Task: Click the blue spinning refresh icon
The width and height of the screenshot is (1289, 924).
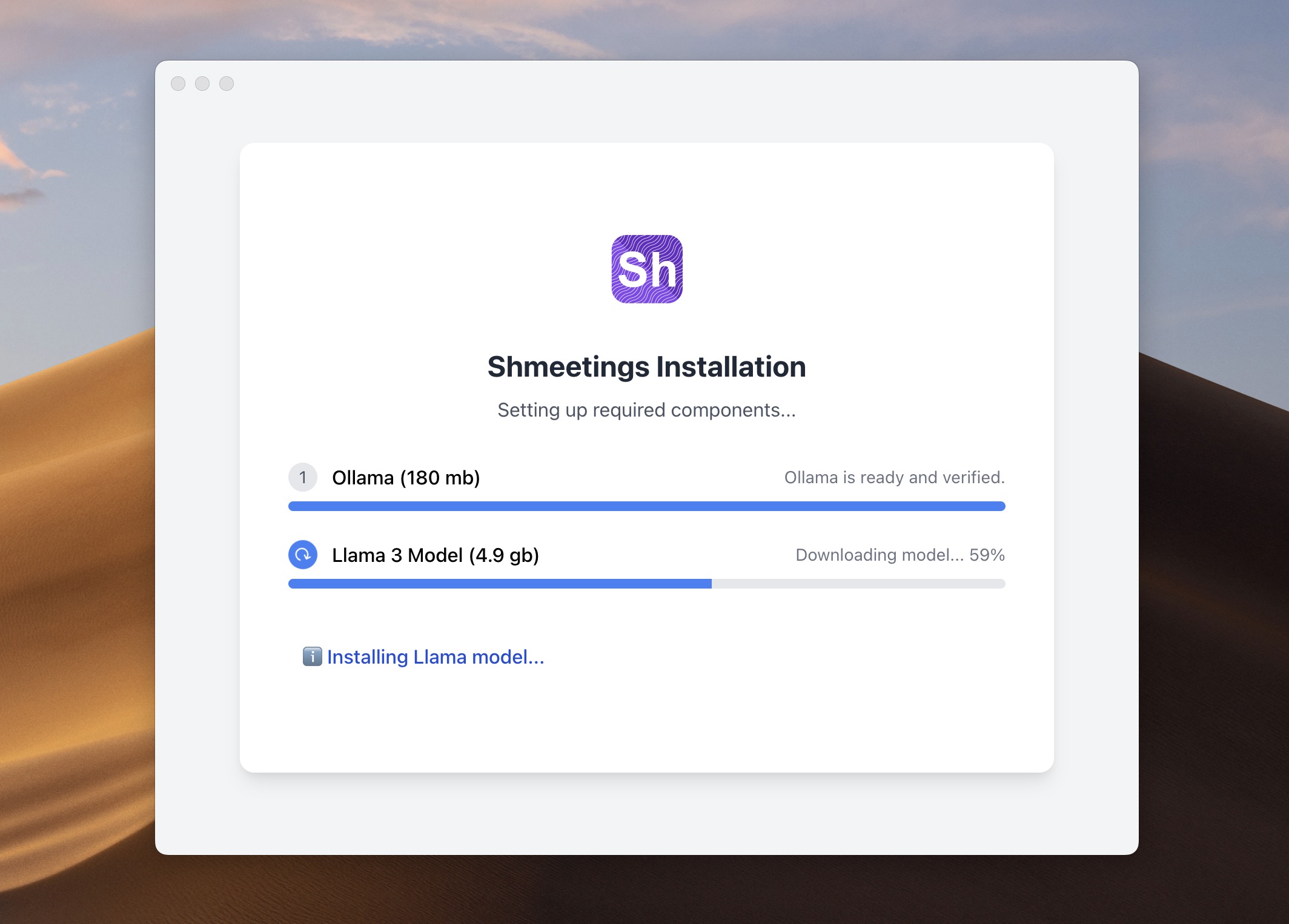Action: pyautogui.click(x=302, y=555)
